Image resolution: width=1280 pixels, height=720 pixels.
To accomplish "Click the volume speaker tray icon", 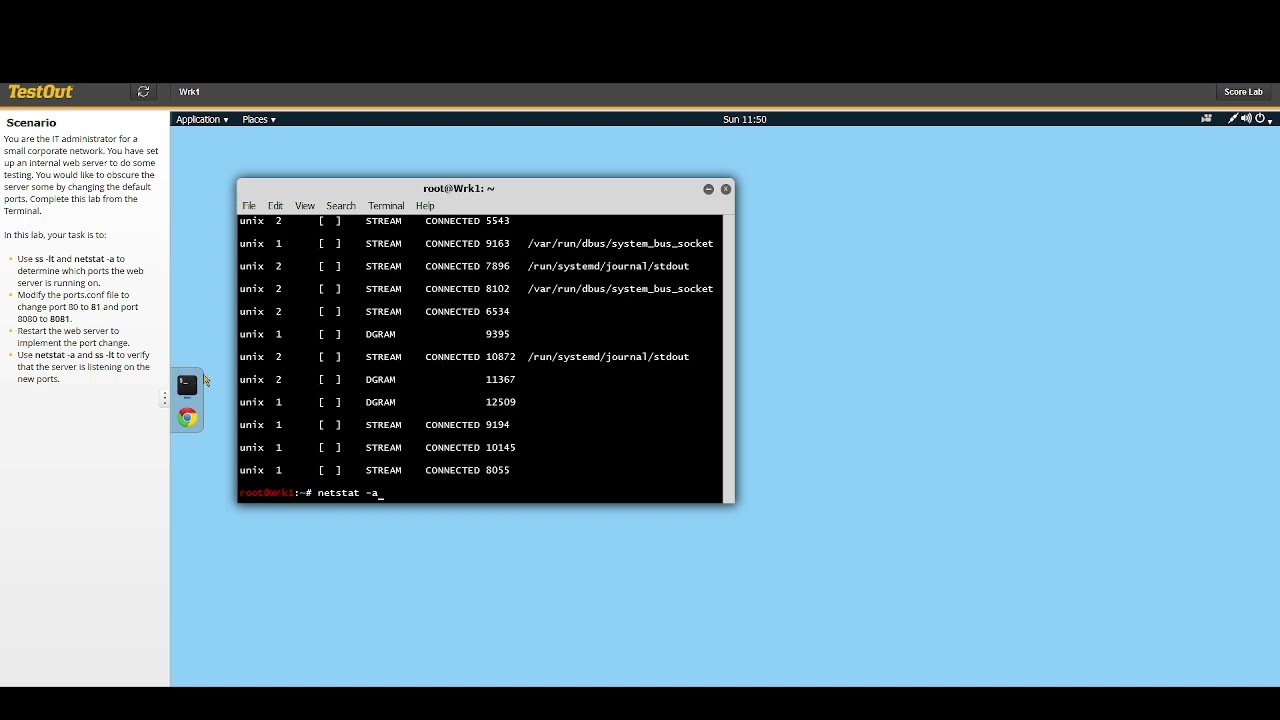I will [1246, 119].
